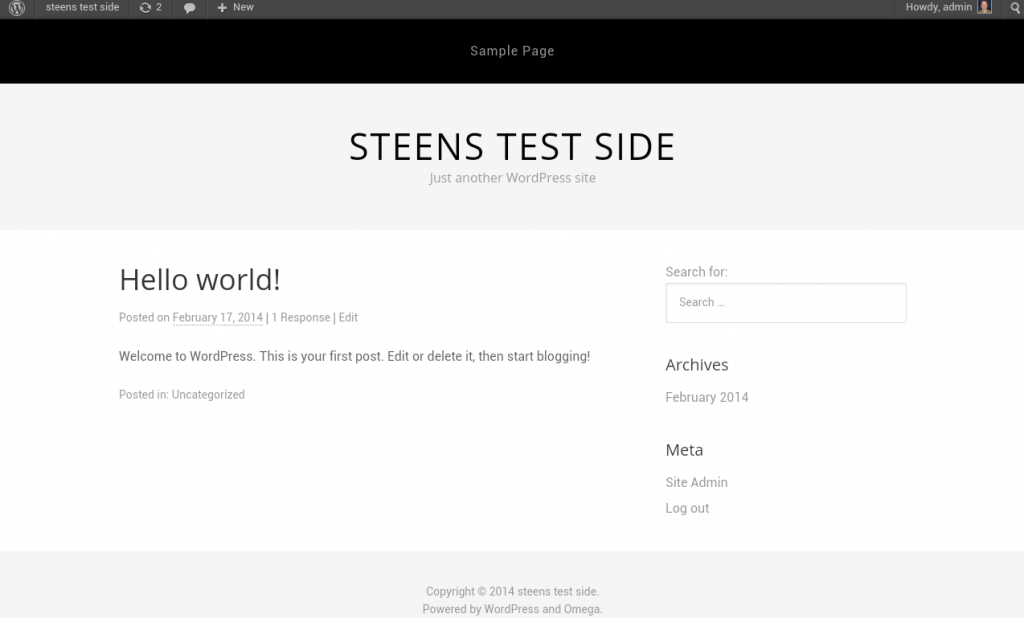Focus the Search input field
1024x618 pixels.
click(786, 302)
